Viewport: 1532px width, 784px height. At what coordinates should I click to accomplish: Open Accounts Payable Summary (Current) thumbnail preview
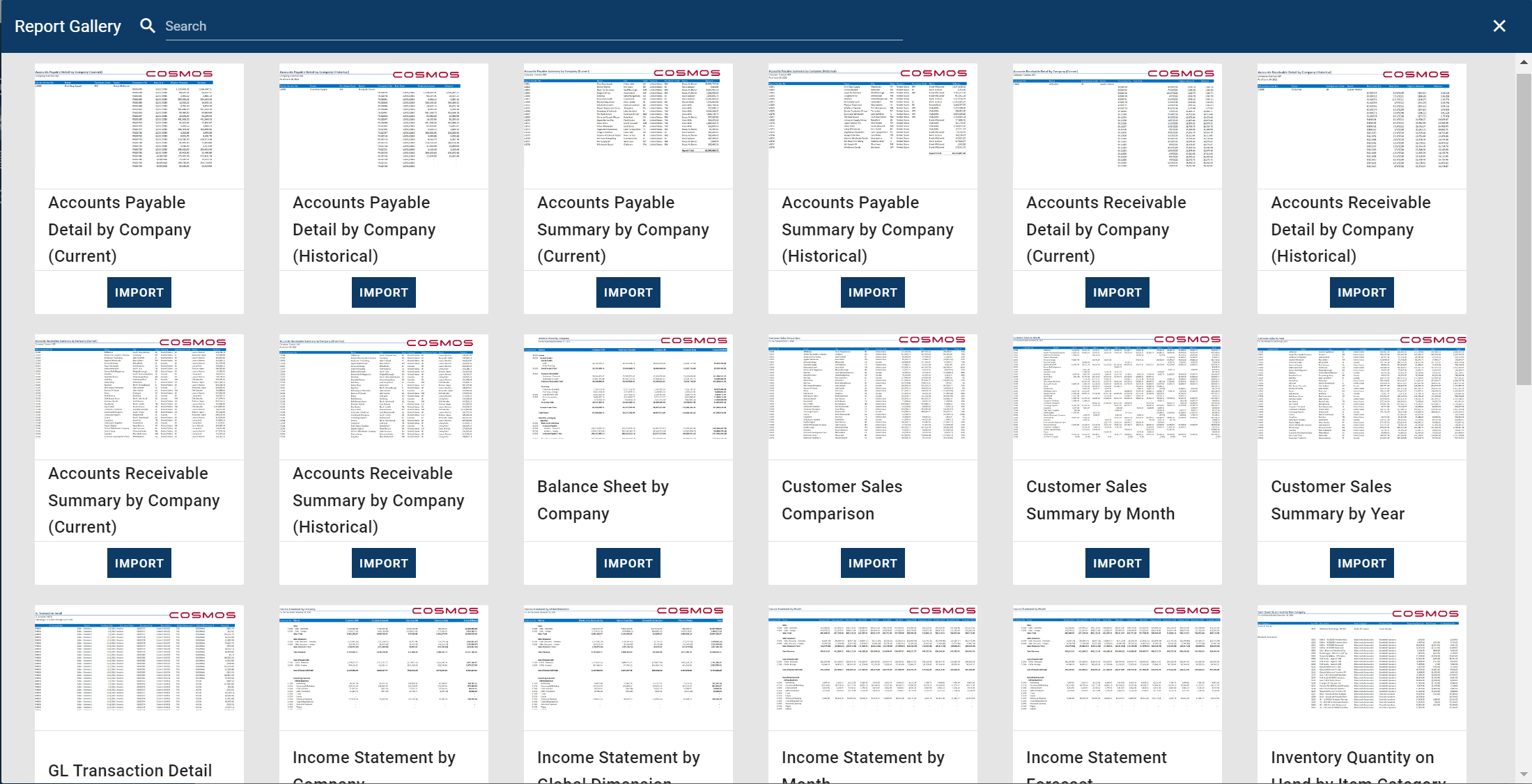point(628,126)
